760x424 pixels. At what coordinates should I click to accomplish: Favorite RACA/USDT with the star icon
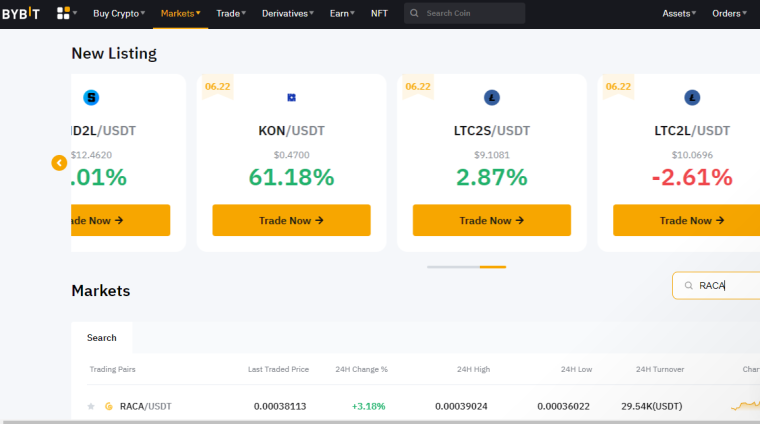pos(91,406)
